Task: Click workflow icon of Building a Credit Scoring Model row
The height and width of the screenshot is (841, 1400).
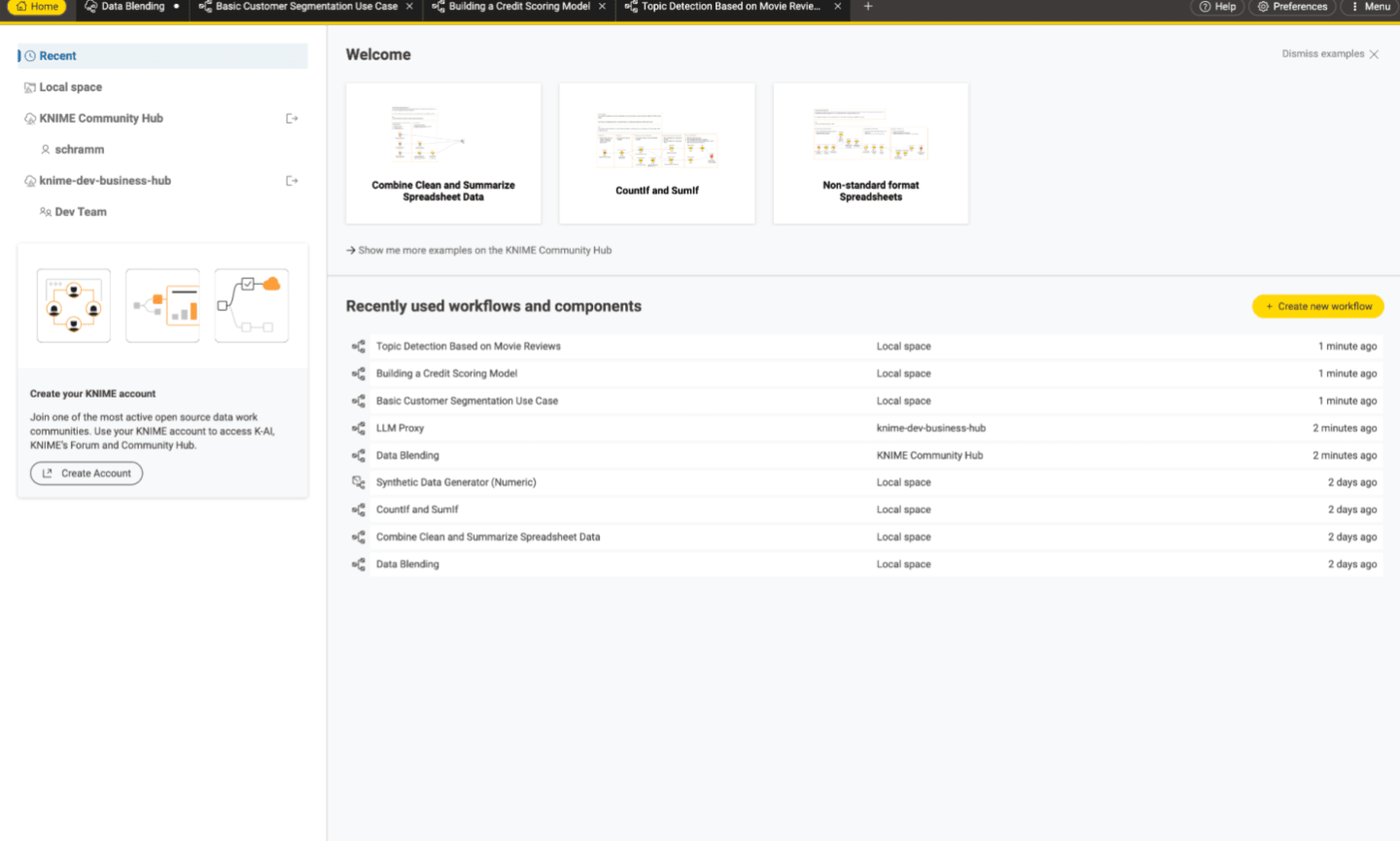Action: [359, 373]
